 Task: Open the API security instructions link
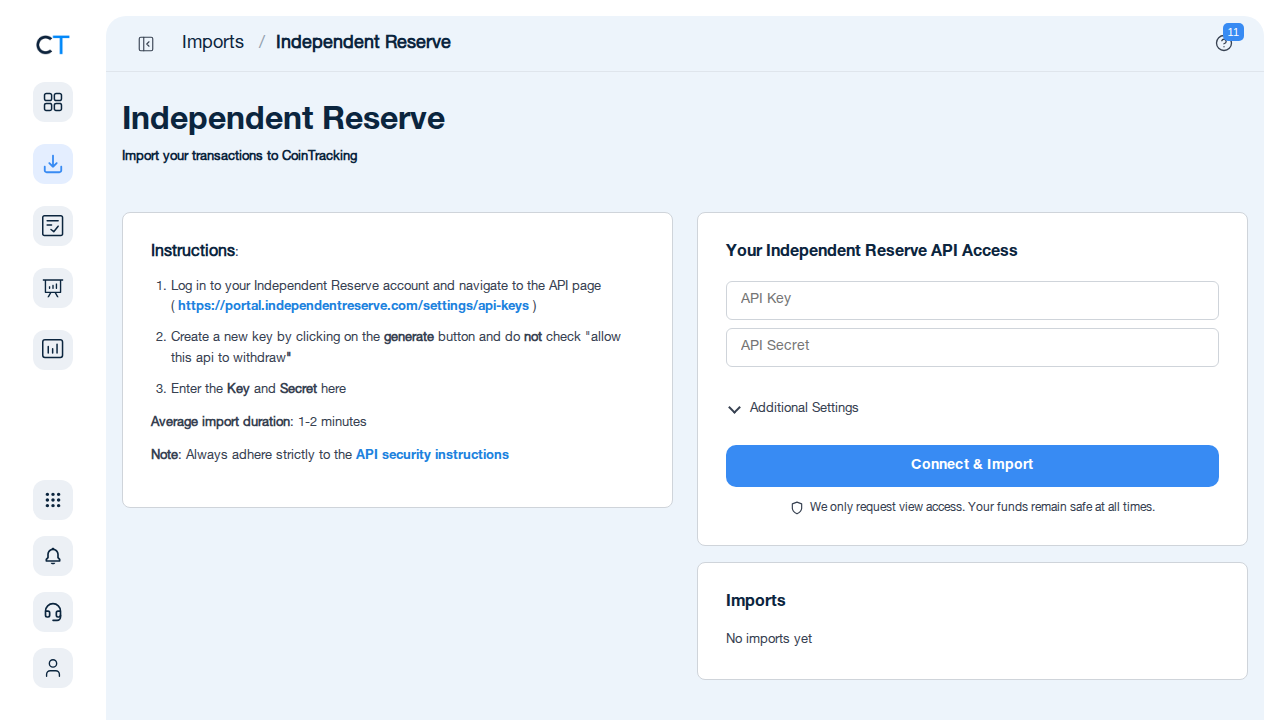click(x=432, y=454)
